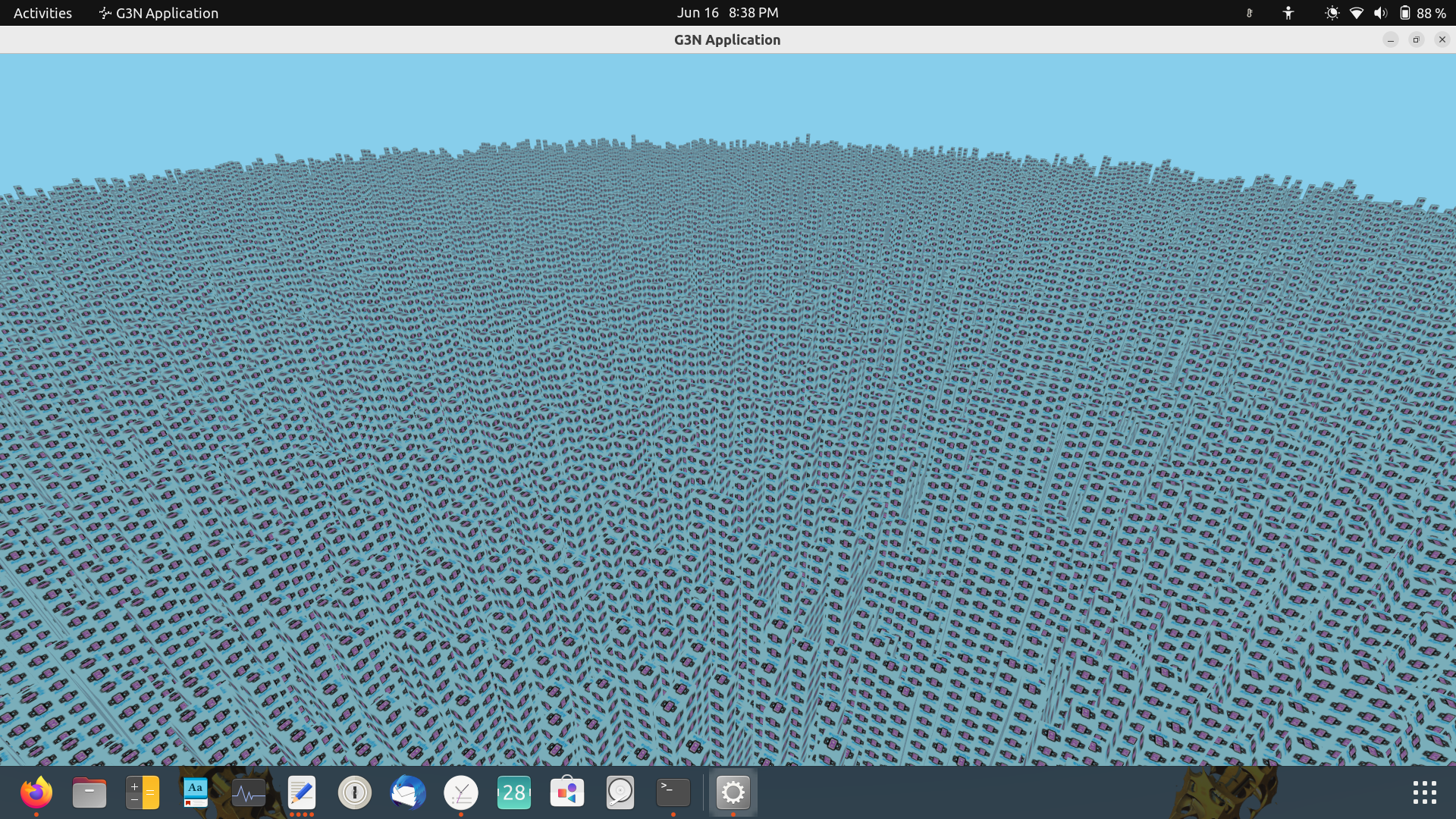
Task: Open the Calculator app
Action: click(143, 793)
